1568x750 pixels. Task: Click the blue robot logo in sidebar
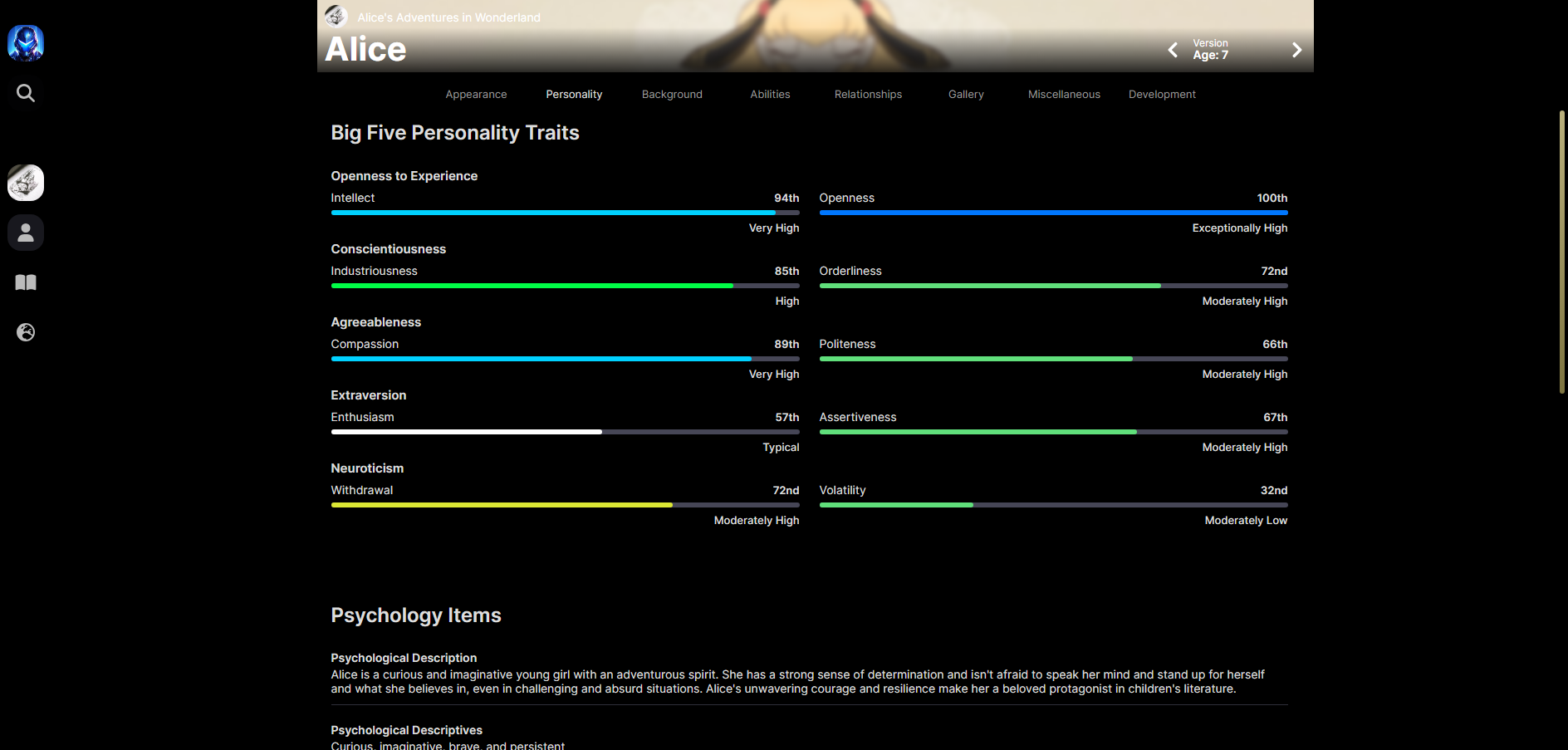click(x=26, y=43)
